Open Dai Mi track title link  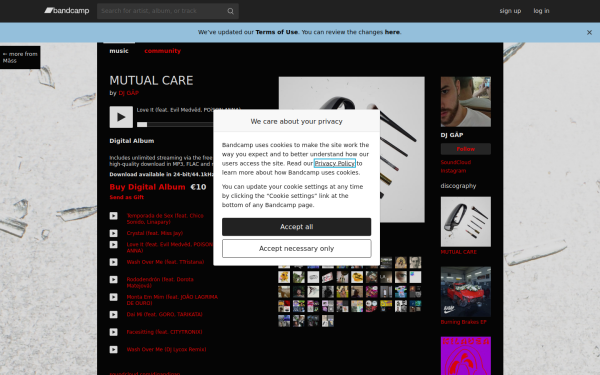pos(165,315)
